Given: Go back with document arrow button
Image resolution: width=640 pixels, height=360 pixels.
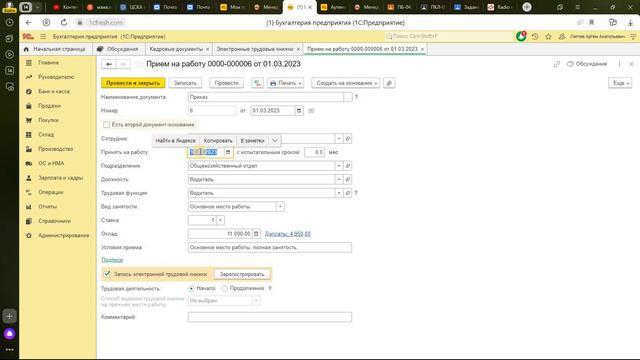Looking at the screenshot, I should coord(109,64).
